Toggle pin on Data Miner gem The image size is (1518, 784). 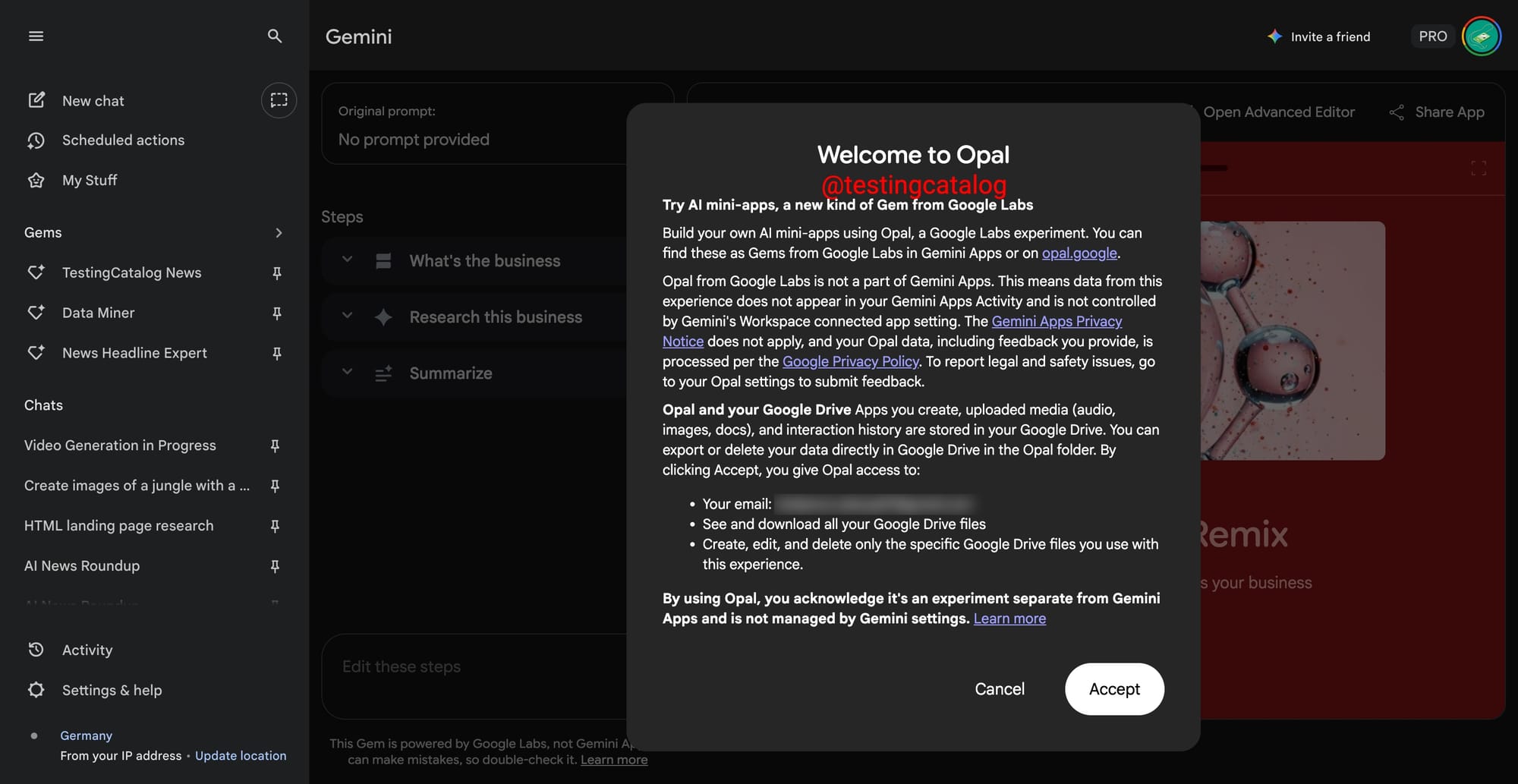click(x=277, y=313)
